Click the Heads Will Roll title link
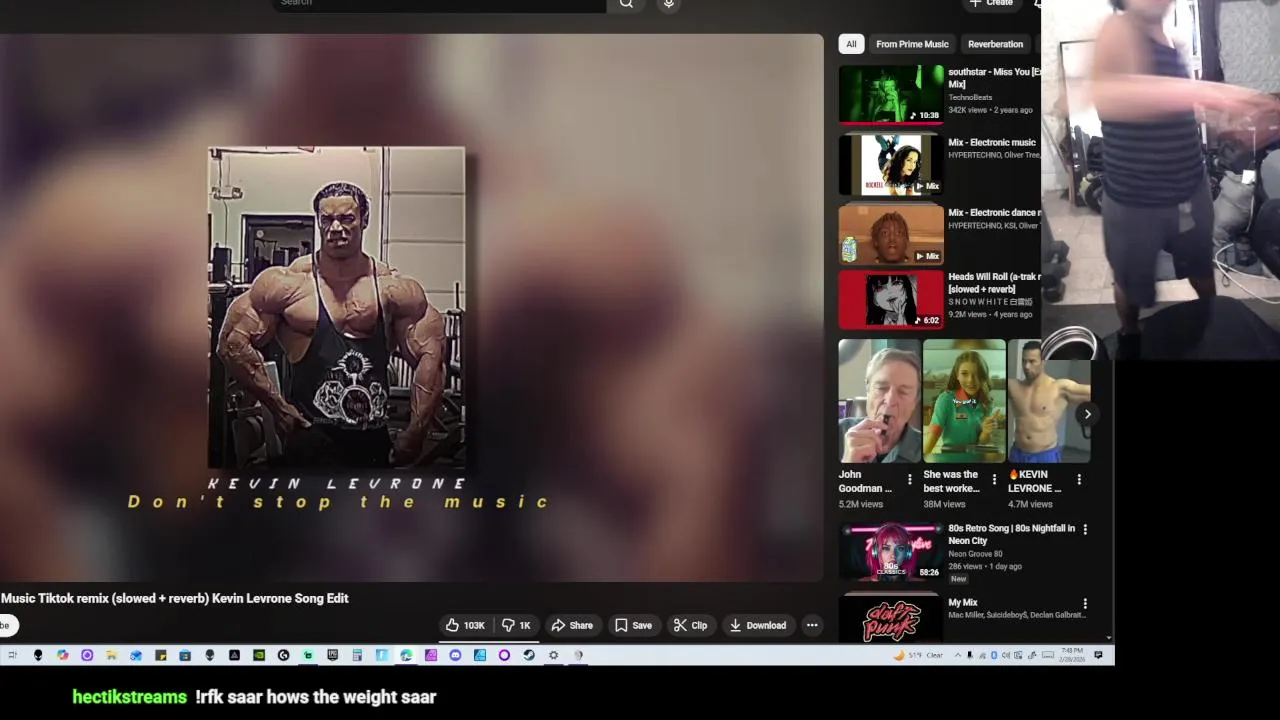This screenshot has height=720, width=1280. [995, 283]
